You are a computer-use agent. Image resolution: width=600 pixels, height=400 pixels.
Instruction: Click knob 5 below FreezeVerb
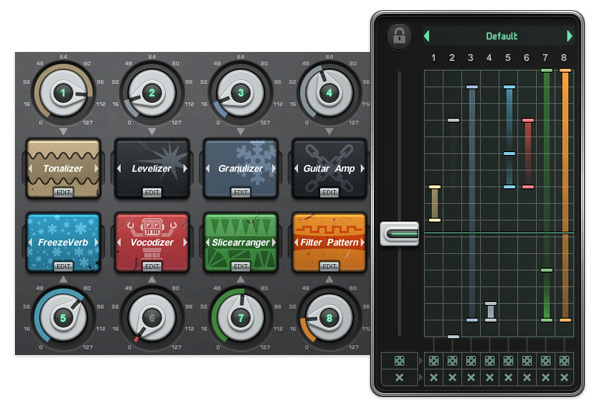(x=63, y=318)
